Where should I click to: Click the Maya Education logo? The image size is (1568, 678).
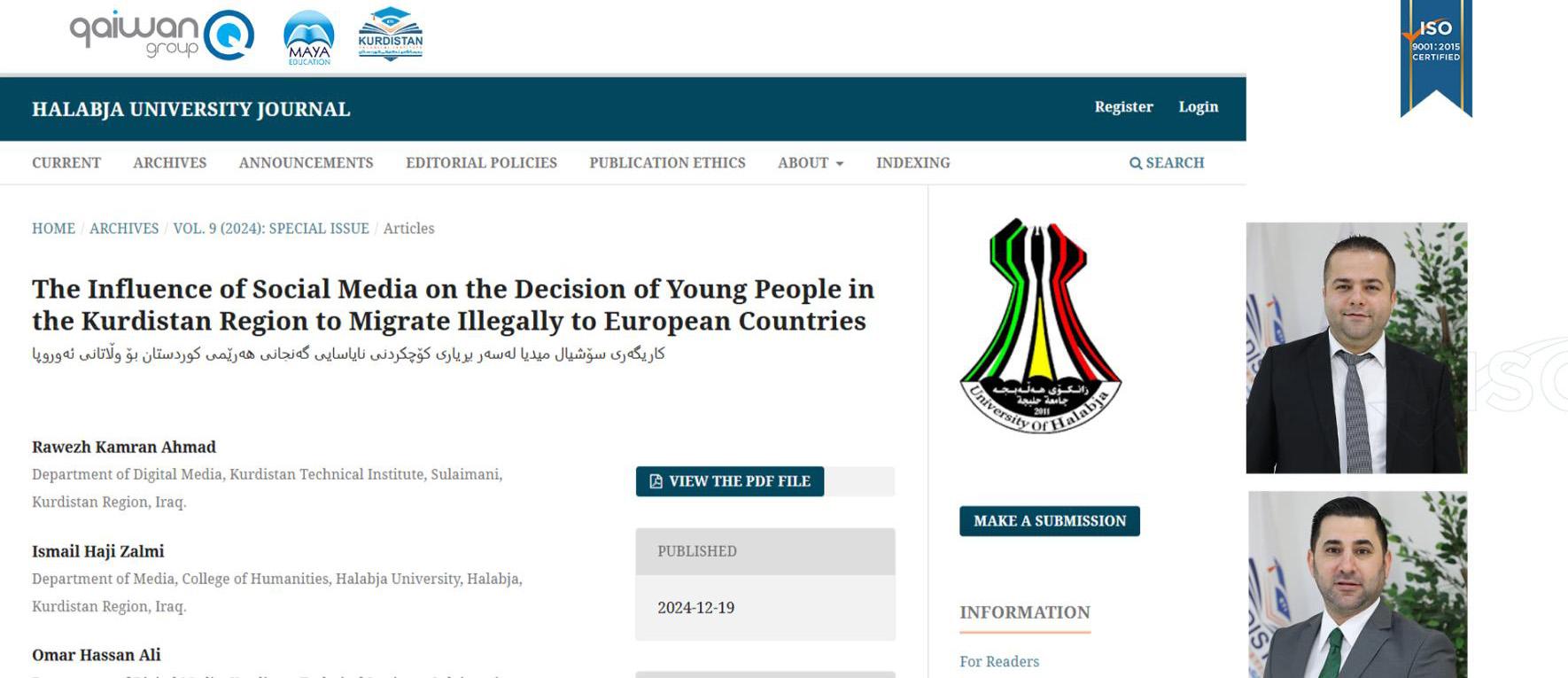pos(308,37)
